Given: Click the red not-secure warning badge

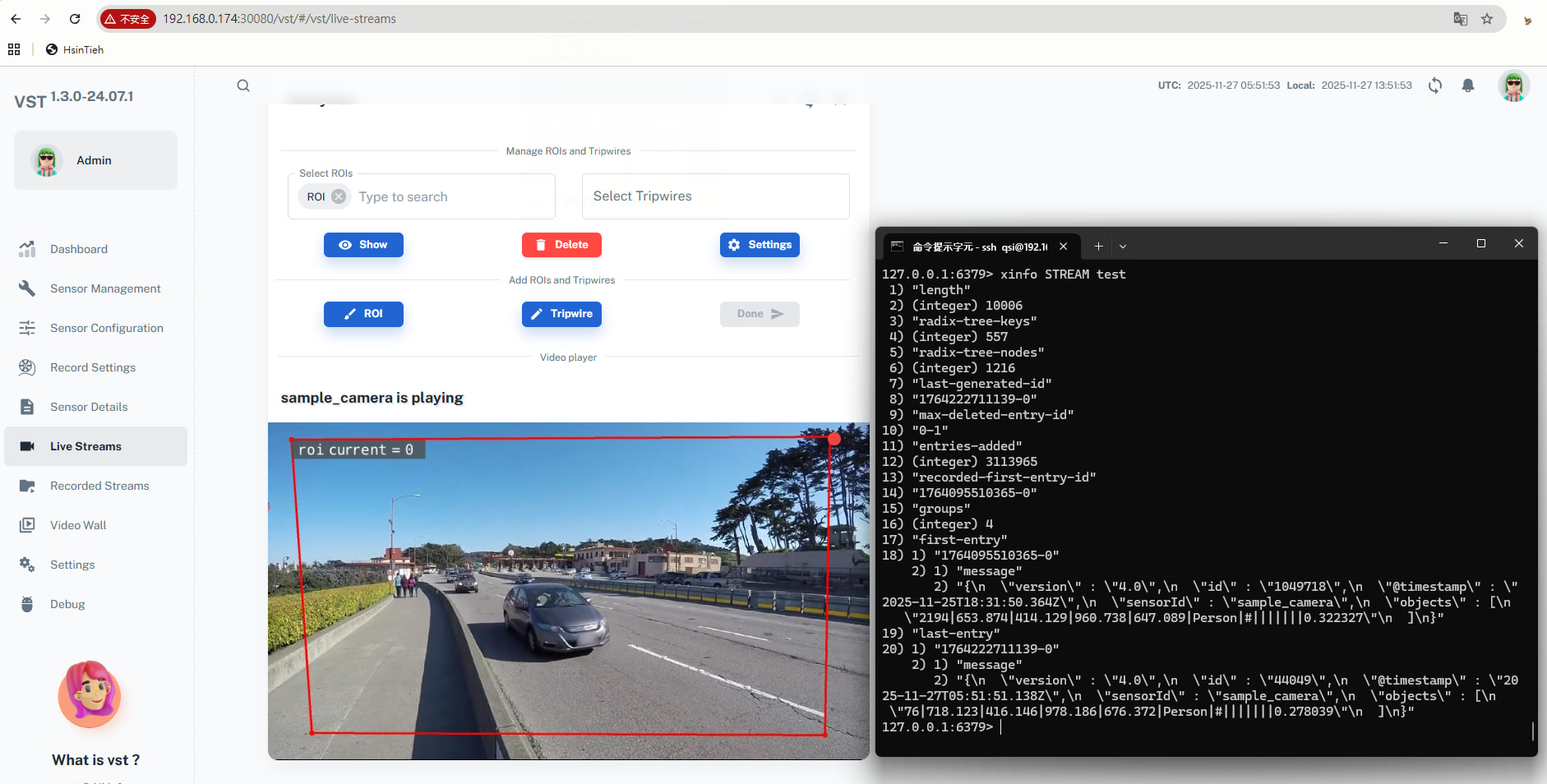Looking at the screenshot, I should tap(127, 19).
